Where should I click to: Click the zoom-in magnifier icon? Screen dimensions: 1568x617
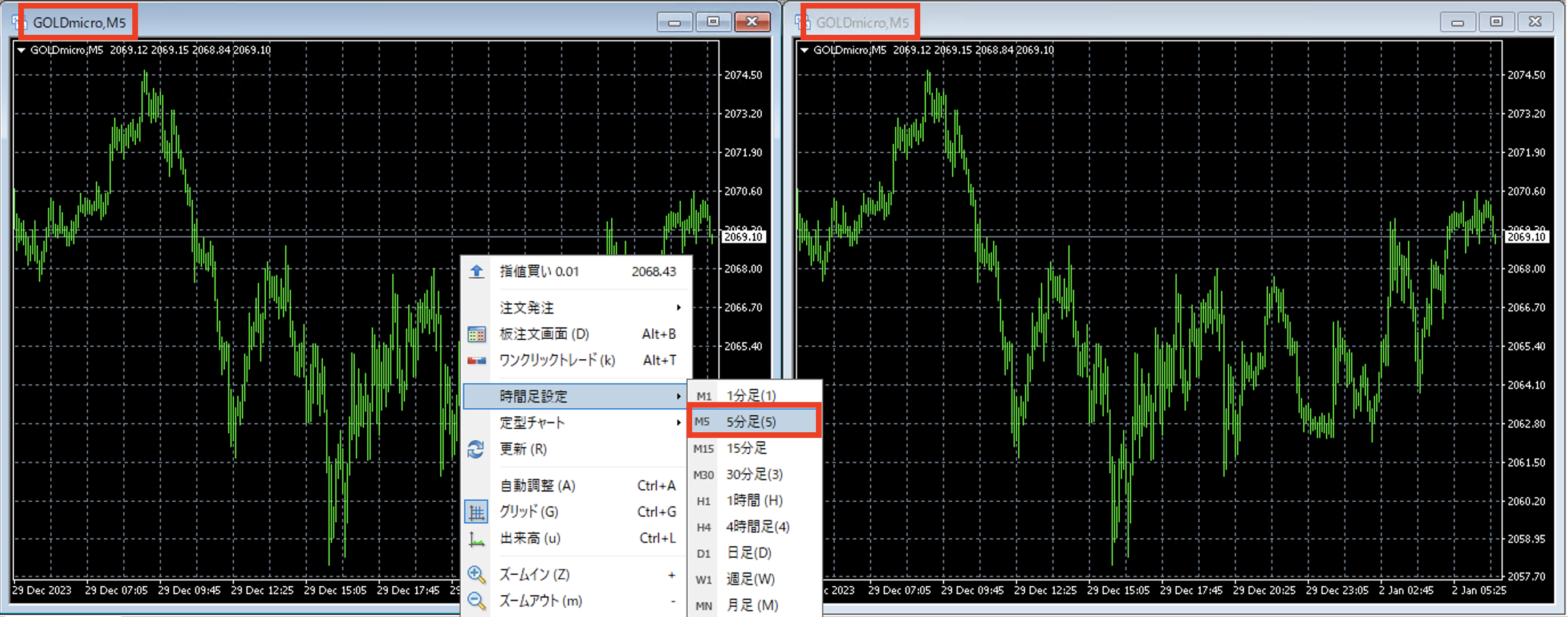pos(476,574)
